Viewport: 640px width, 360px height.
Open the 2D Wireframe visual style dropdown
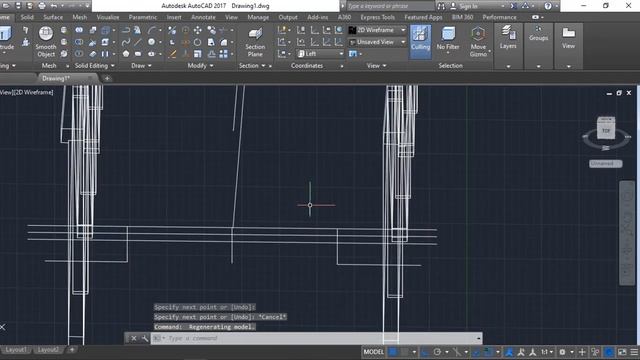click(378, 30)
